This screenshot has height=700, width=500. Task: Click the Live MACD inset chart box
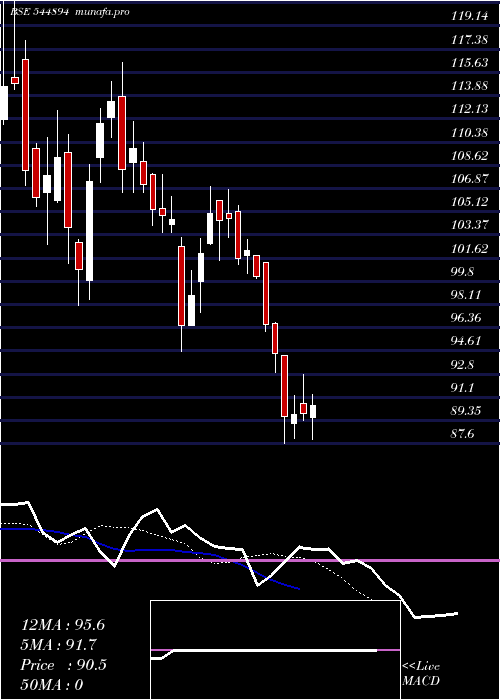pyautogui.click(x=275, y=650)
